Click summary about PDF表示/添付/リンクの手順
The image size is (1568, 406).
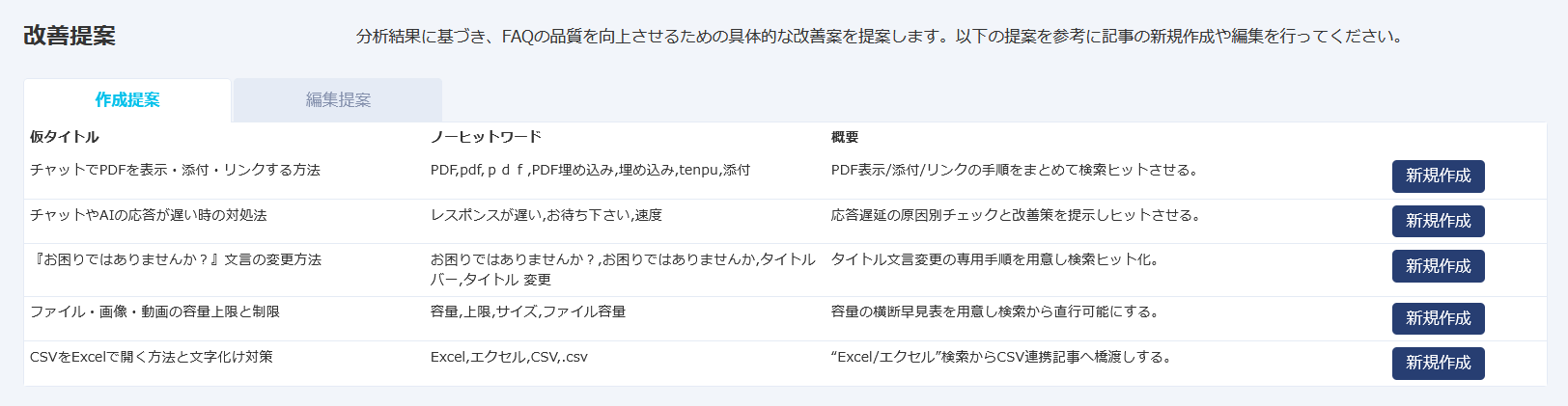(1014, 170)
